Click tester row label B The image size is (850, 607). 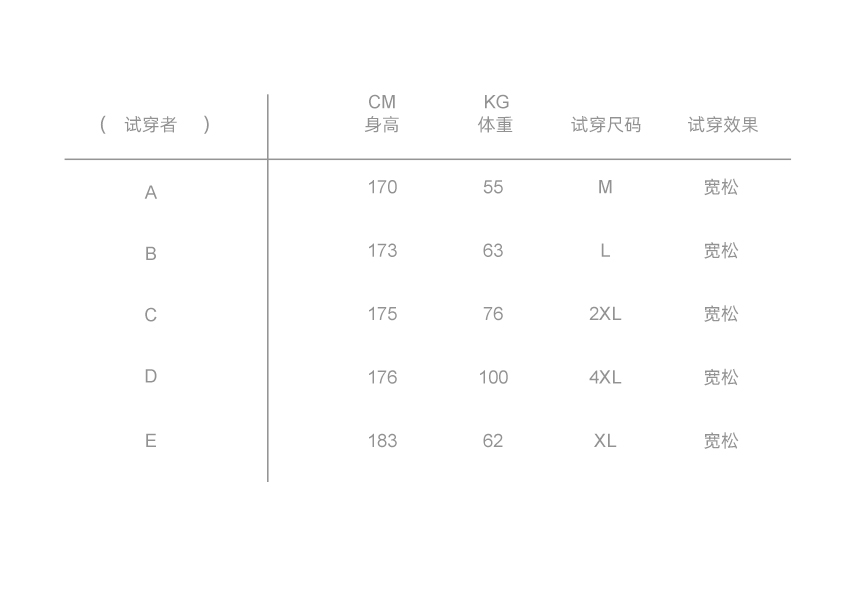[x=151, y=254]
